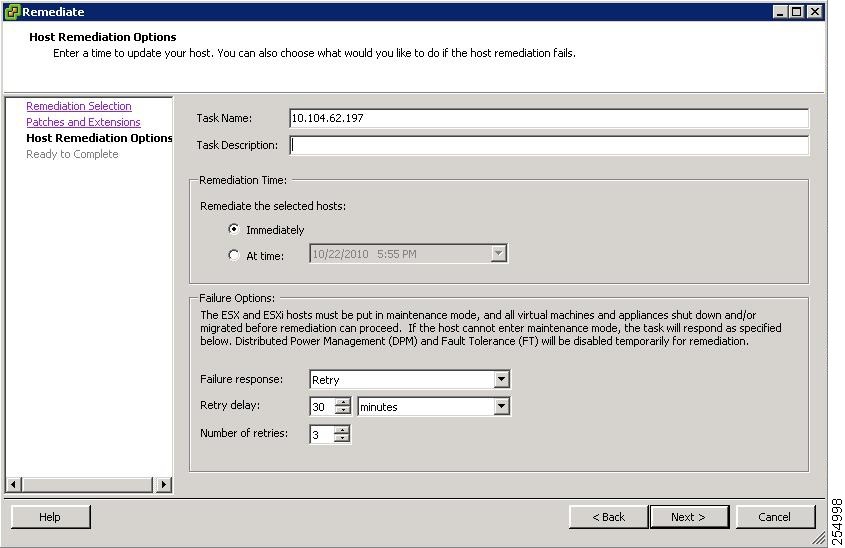Viewport: 845px width, 548px height.
Task: Close the Remediate window
Action: point(814,12)
